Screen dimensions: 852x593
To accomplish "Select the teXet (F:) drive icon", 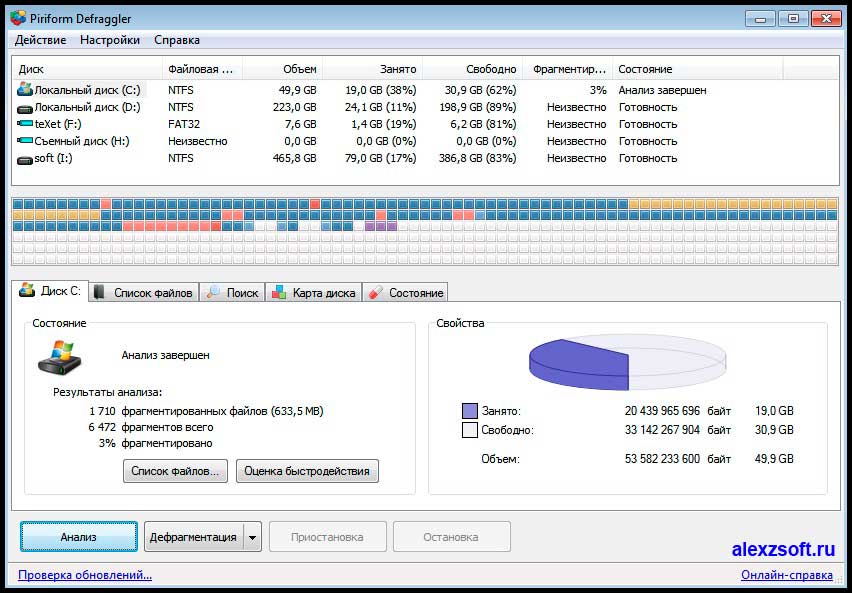I will pos(25,124).
